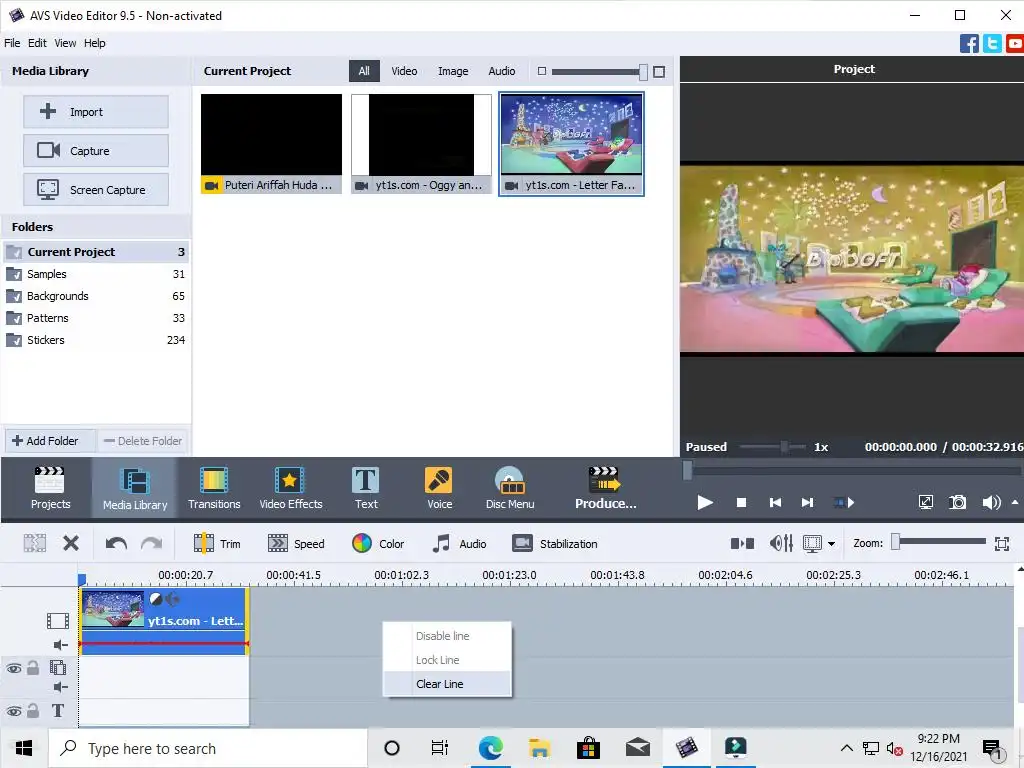Open the Disc Menu panel
This screenshot has width=1024, height=768.
(510, 488)
